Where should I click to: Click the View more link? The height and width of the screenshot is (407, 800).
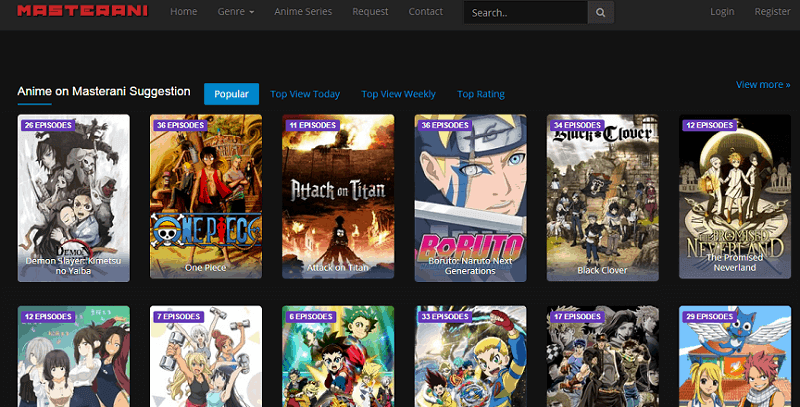pos(762,85)
